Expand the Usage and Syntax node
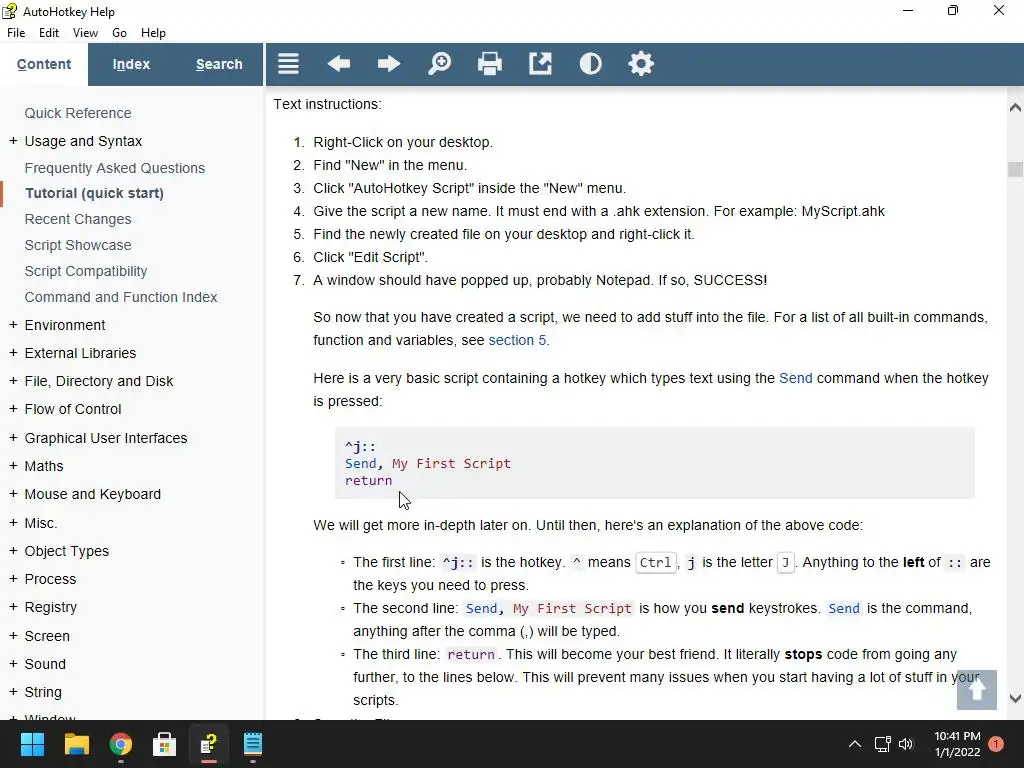The height and width of the screenshot is (768, 1024). (13, 141)
